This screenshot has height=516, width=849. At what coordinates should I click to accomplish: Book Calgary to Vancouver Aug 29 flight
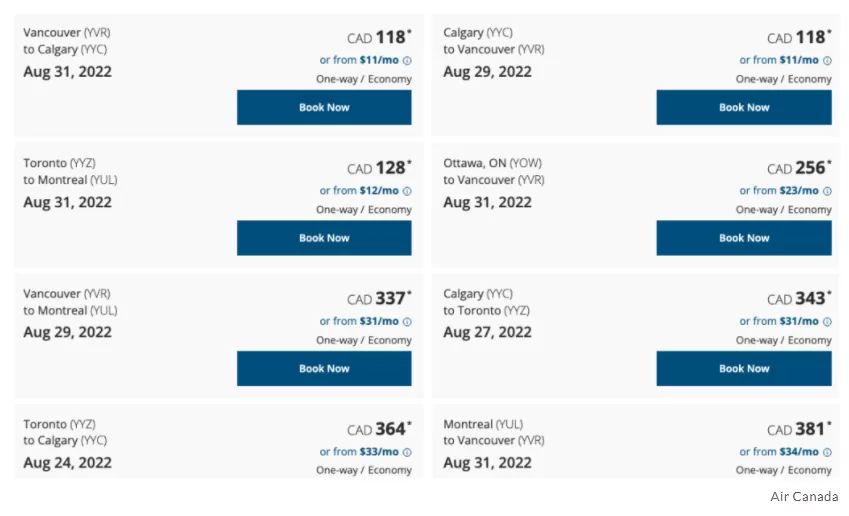coord(744,107)
